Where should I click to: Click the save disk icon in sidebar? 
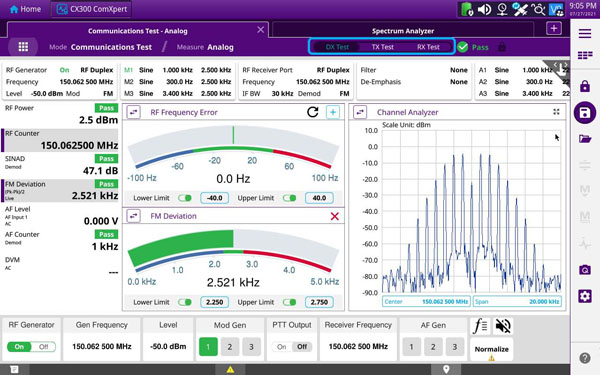(585, 113)
